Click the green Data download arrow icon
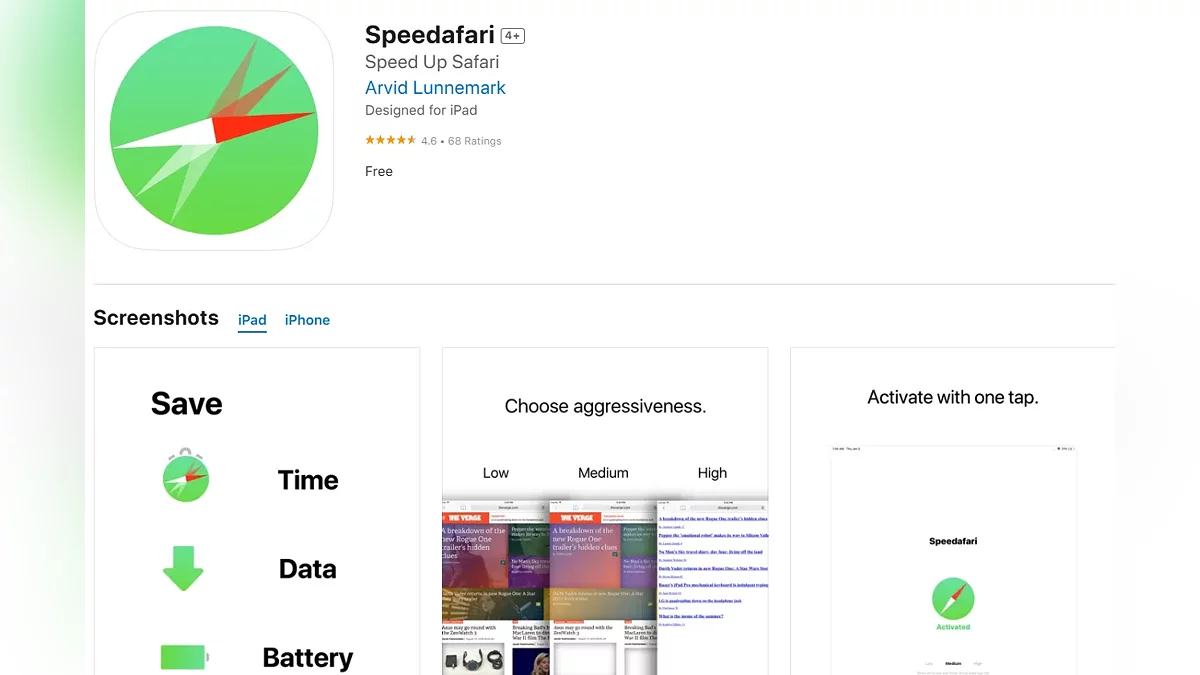The width and height of the screenshot is (1200, 675). 183,568
